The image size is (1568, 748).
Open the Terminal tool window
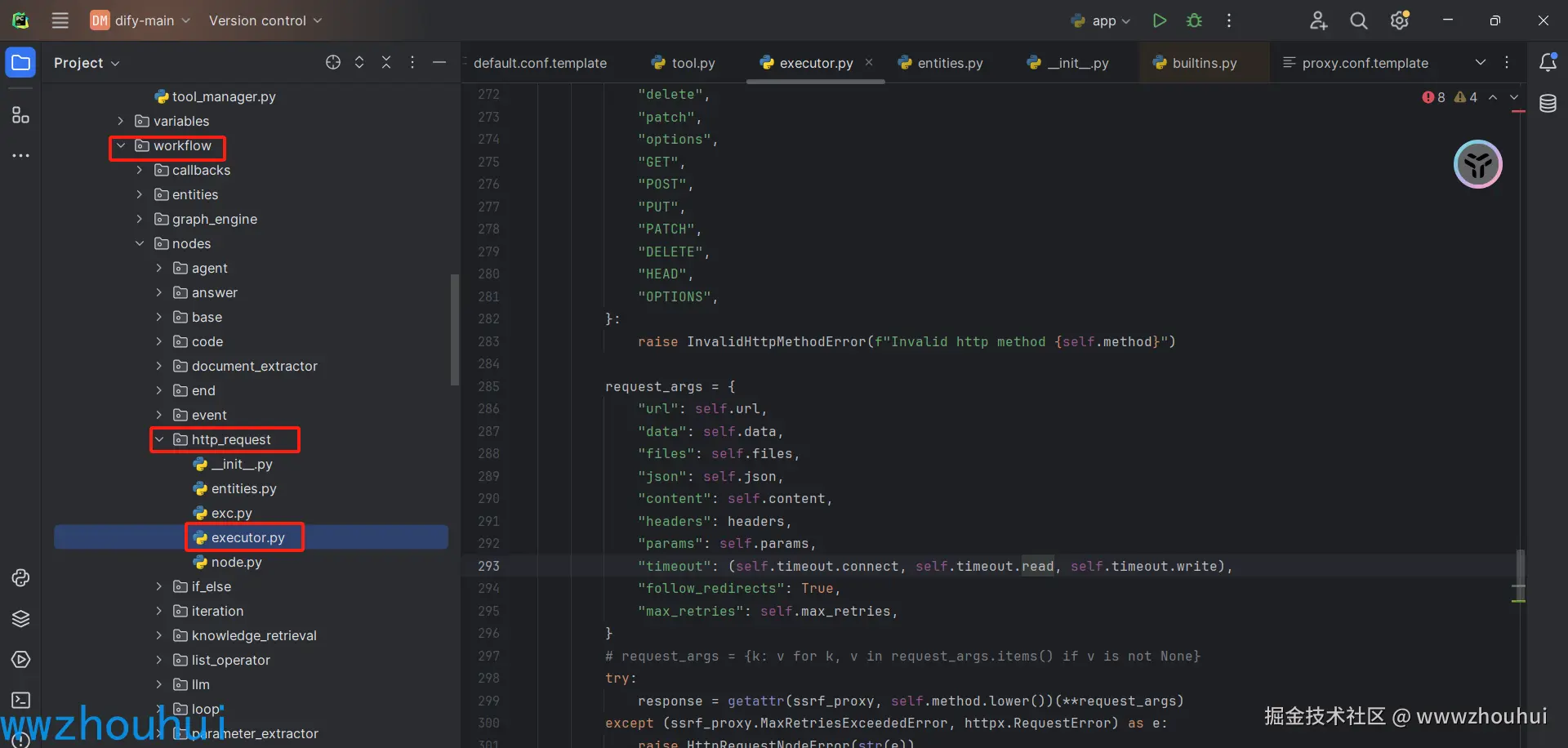click(x=20, y=700)
